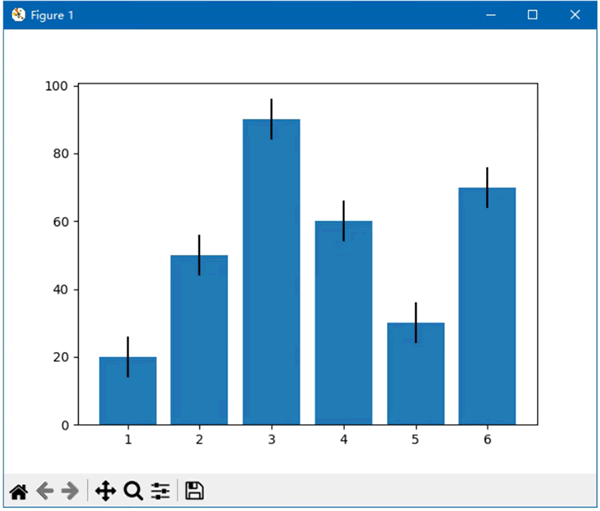This screenshot has width=600, height=511.
Task: Click the y-axis tick label 100
Action: pos(57,86)
